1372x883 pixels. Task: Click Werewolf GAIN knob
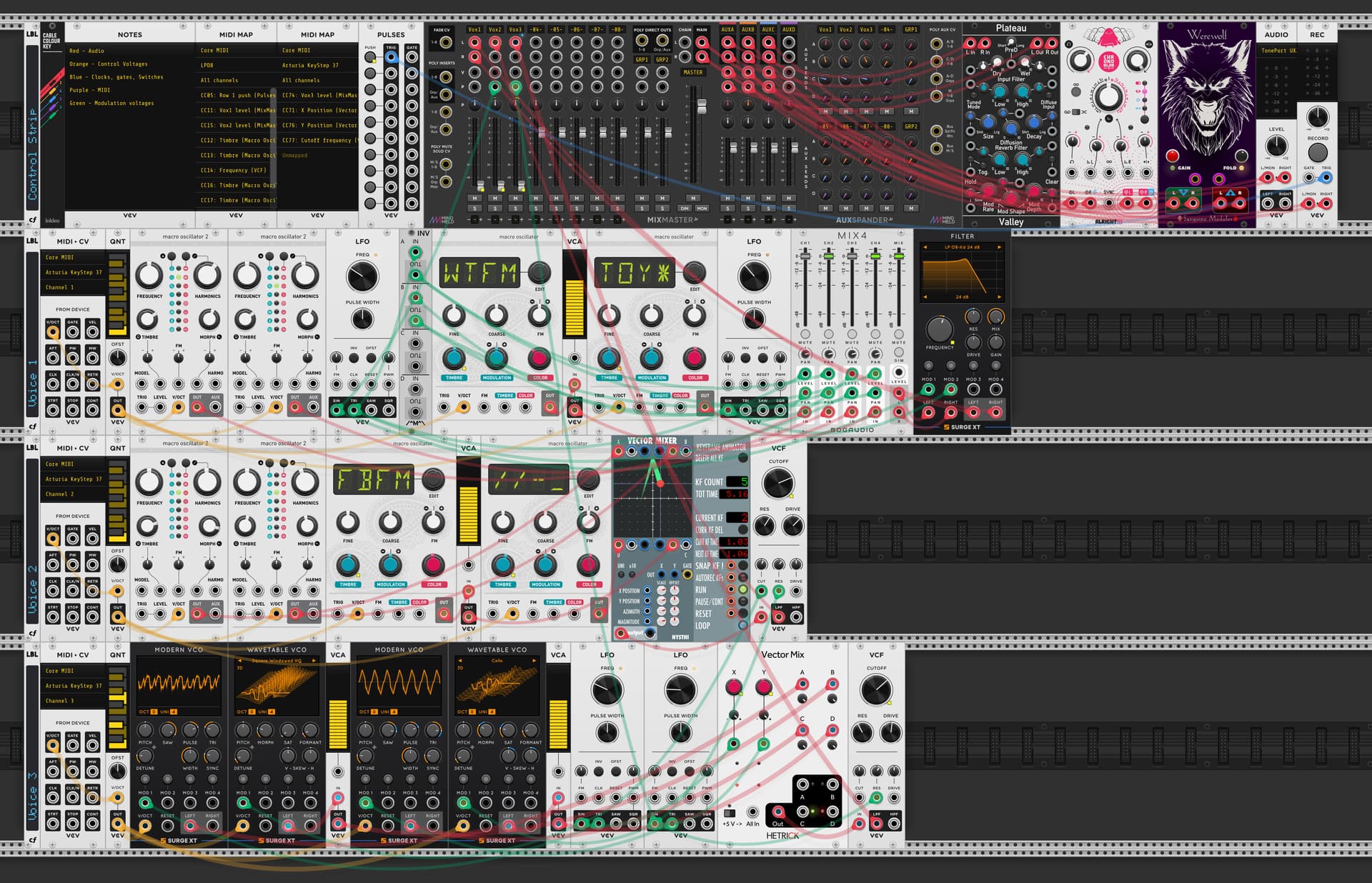pyautogui.click(x=1173, y=155)
